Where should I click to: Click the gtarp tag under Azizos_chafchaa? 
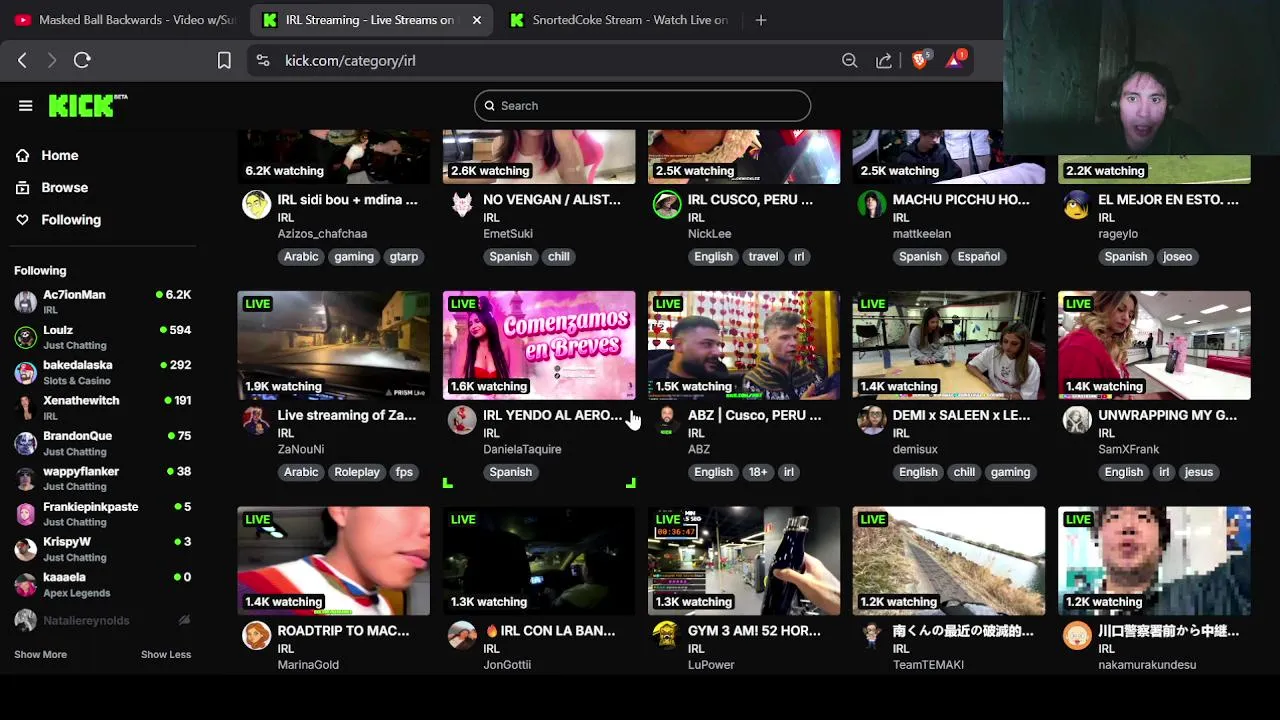click(404, 256)
